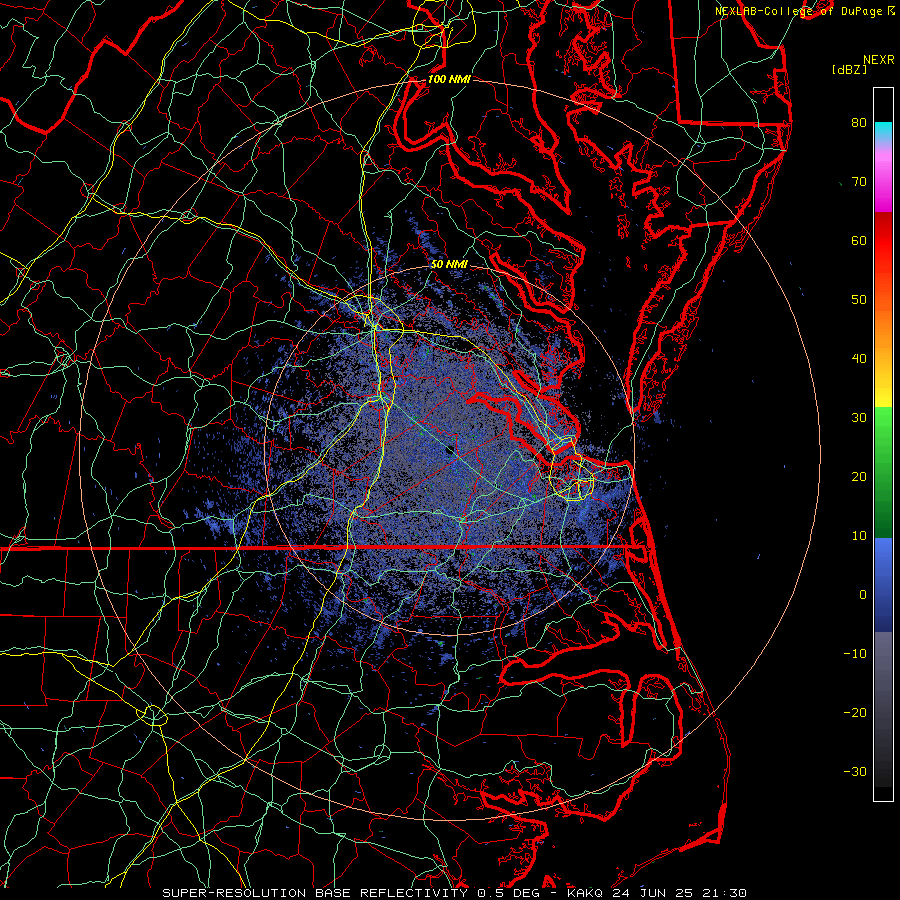Viewport: 900px width, 900px height.
Task: Pick the cyan segment of the color bar
Action: click(x=883, y=131)
